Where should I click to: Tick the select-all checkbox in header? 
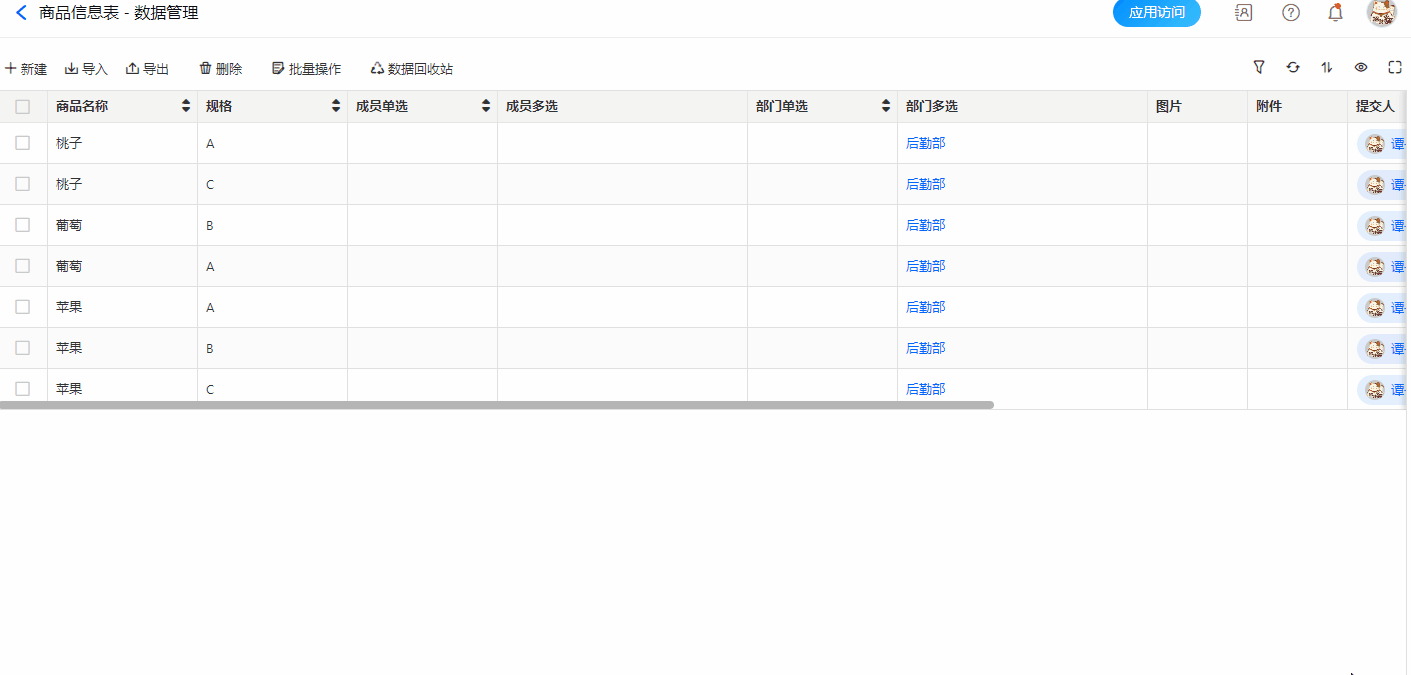pyautogui.click(x=23, y=106)
